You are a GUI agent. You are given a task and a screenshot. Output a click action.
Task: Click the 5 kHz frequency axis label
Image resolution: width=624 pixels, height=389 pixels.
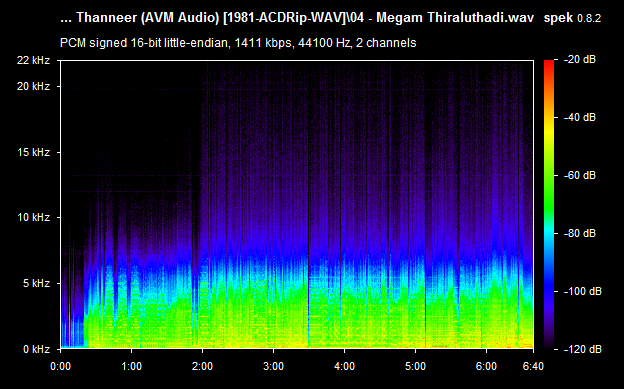click(x=36, y=283)
